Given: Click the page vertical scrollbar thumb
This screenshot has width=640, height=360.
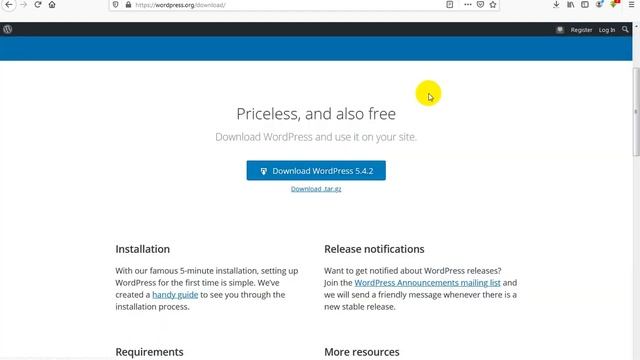Looking at the screenshot, I should (636, 111).
